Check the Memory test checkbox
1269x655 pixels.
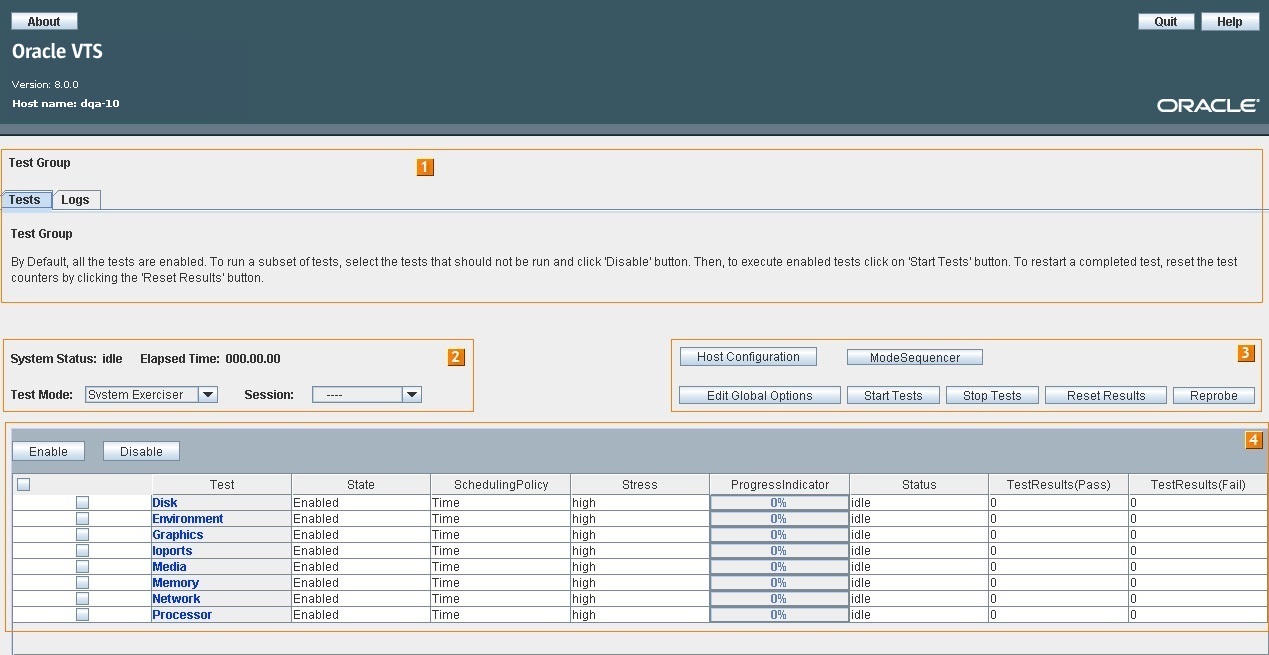coord(82,582)
